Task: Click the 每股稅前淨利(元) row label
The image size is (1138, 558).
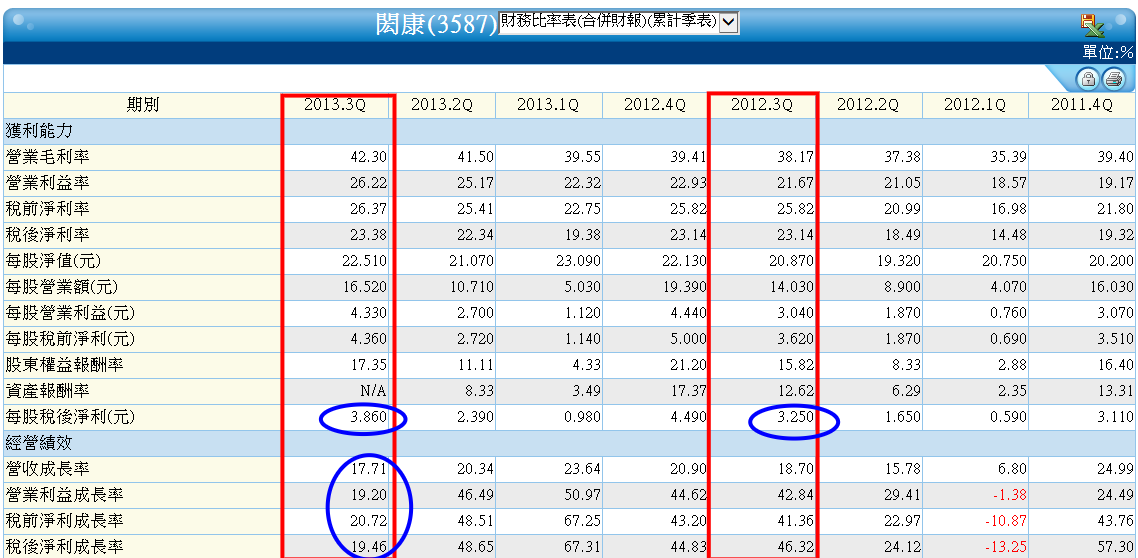Action: tap(70, 339)
